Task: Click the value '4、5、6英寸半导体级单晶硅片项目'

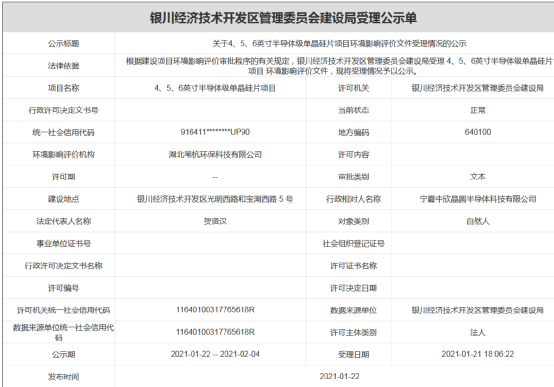Action: pyautogui.click(x=215, y=88)
